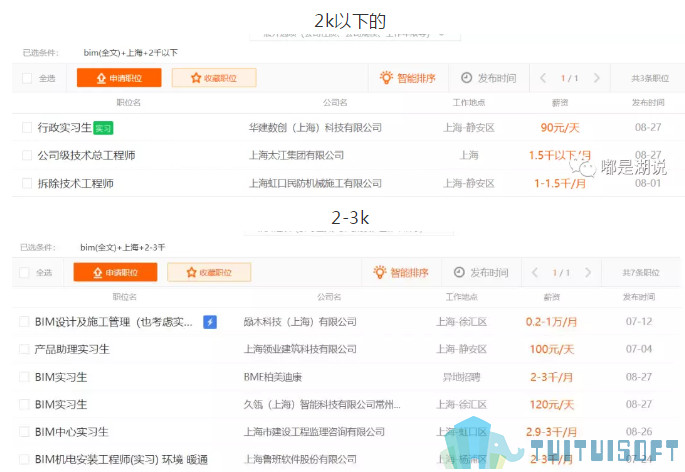Open company BME柏美迪康
The image size is (685, 472).
pos(273,377)
